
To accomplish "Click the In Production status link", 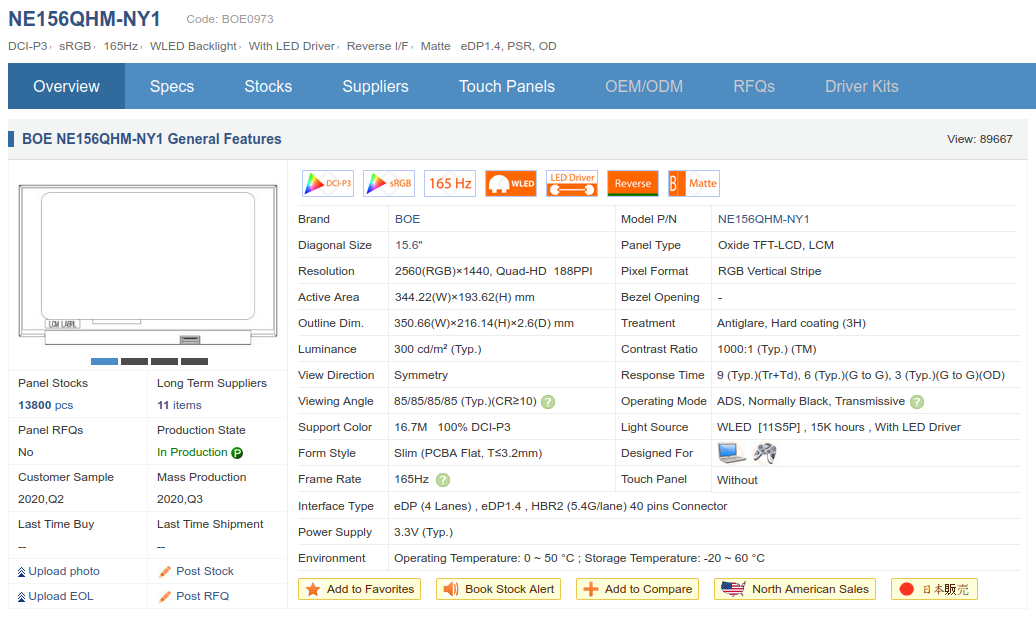I will [x=192, y=453].
